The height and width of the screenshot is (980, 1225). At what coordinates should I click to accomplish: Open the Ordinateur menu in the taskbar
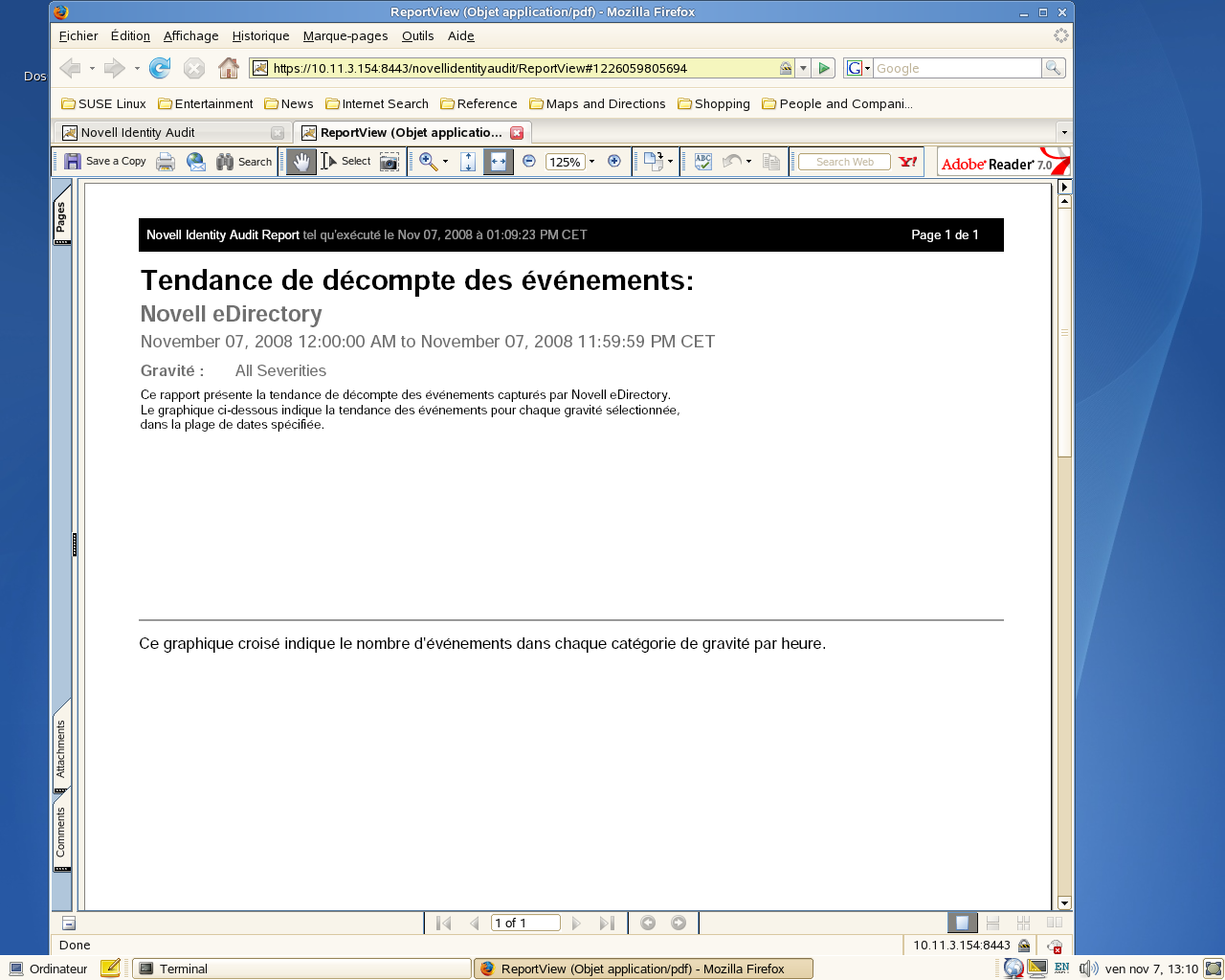[x=48, y=969]
